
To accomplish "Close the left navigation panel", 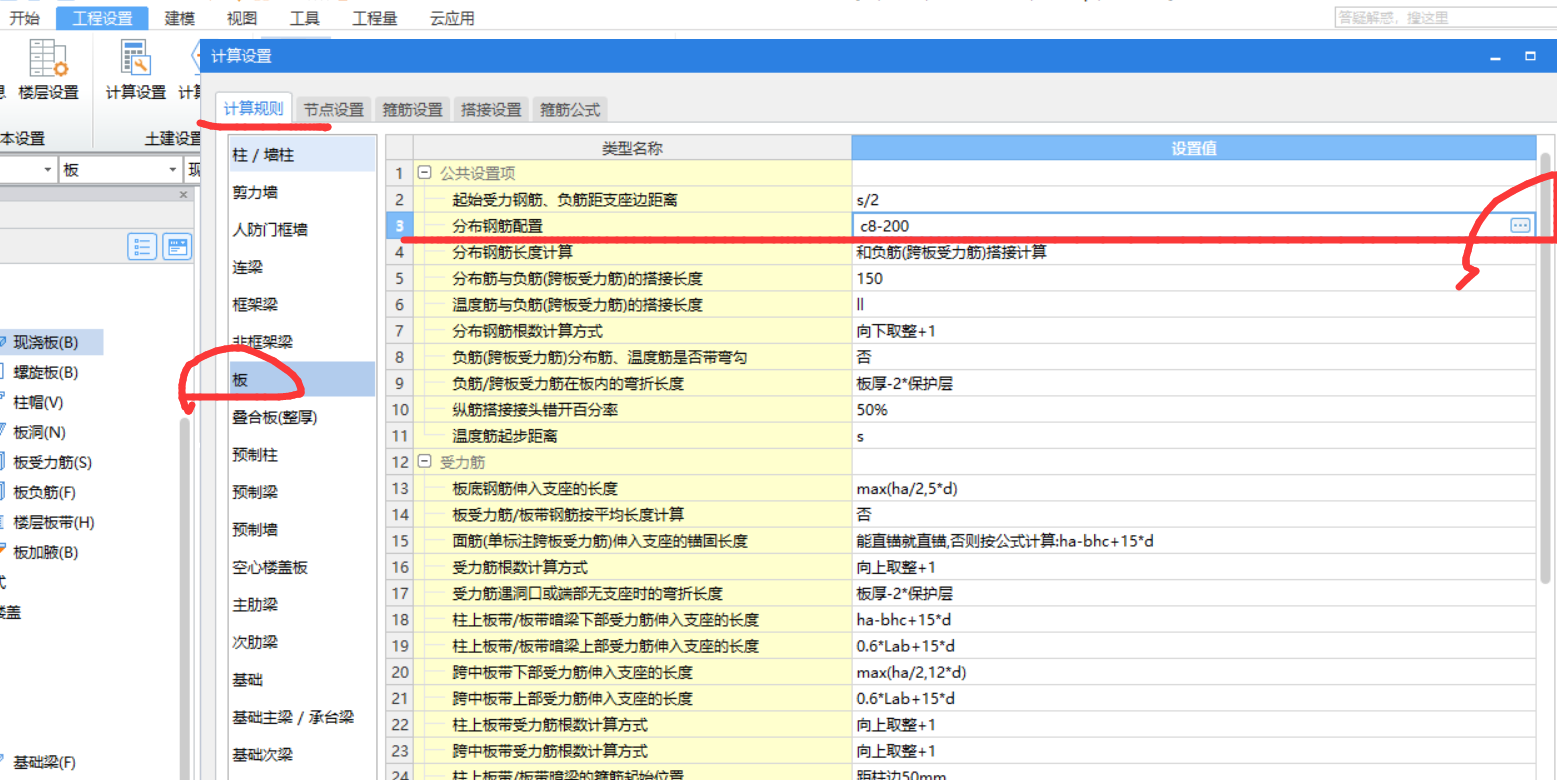I will tap(183, 195).
